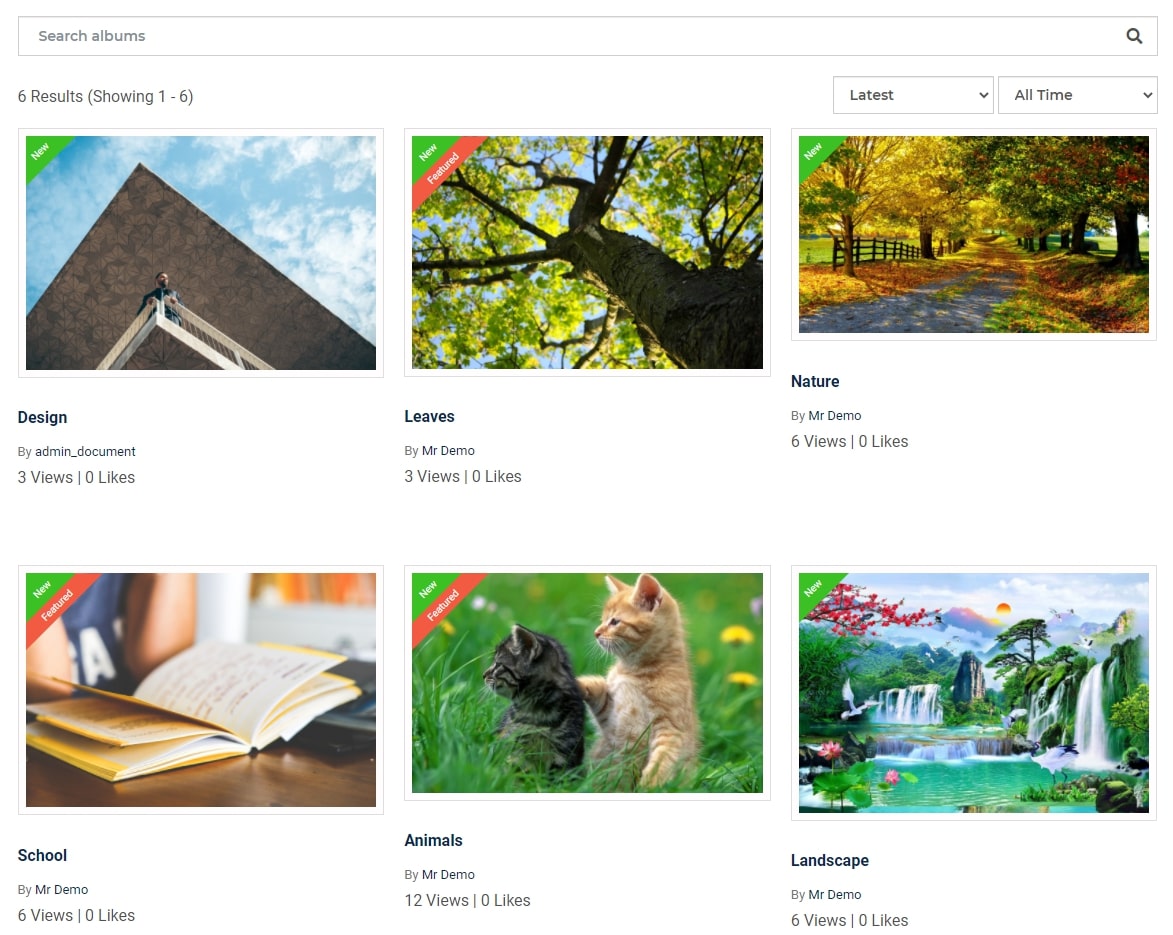1173x935 pixels.
Task: Expand the All Time filter dropdown
Action: point(1077,95)
